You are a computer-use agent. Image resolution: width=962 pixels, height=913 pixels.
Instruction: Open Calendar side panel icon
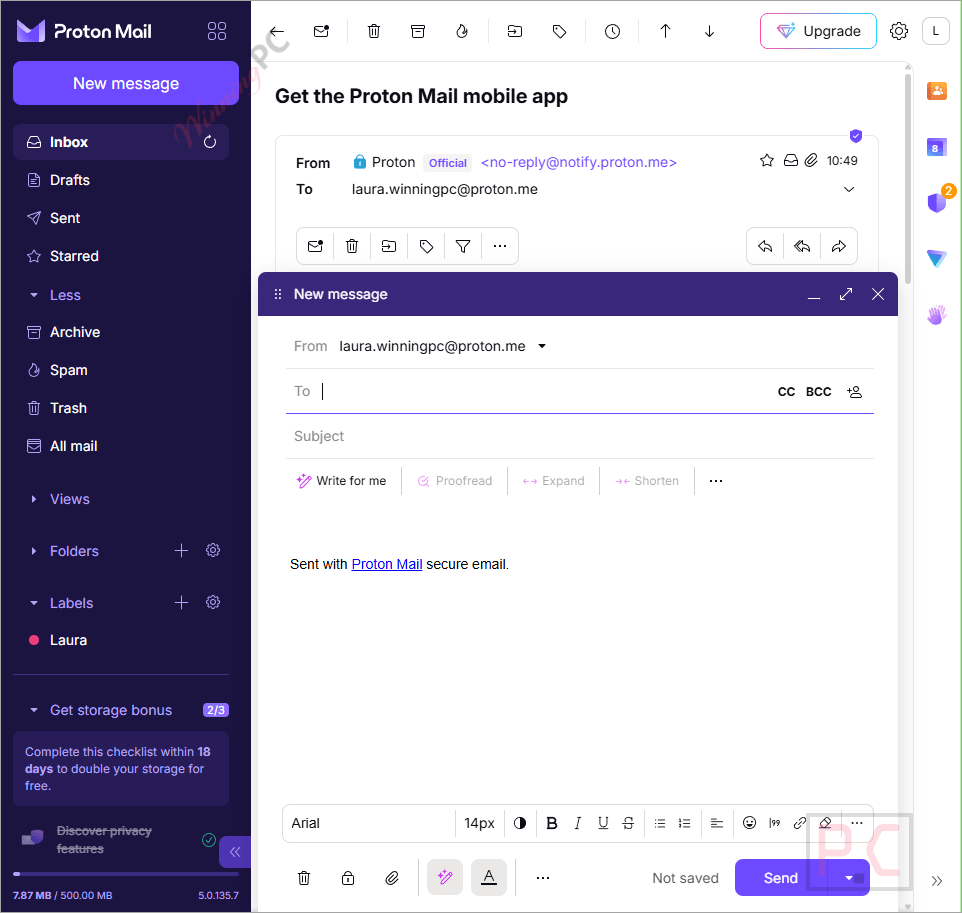click(x=937, y=147)
